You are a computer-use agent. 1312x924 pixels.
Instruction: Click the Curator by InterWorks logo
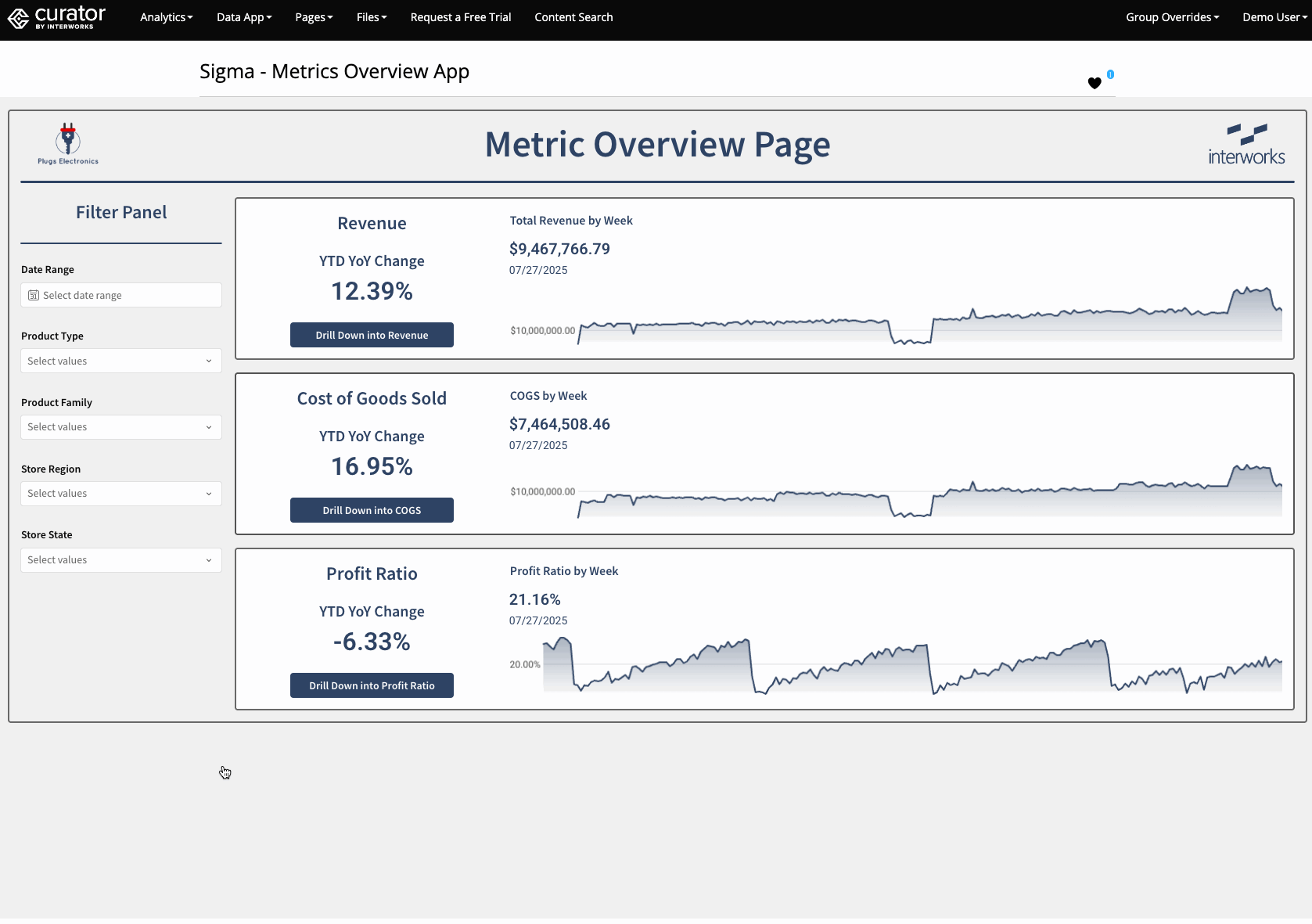click(x=56, y=17)
